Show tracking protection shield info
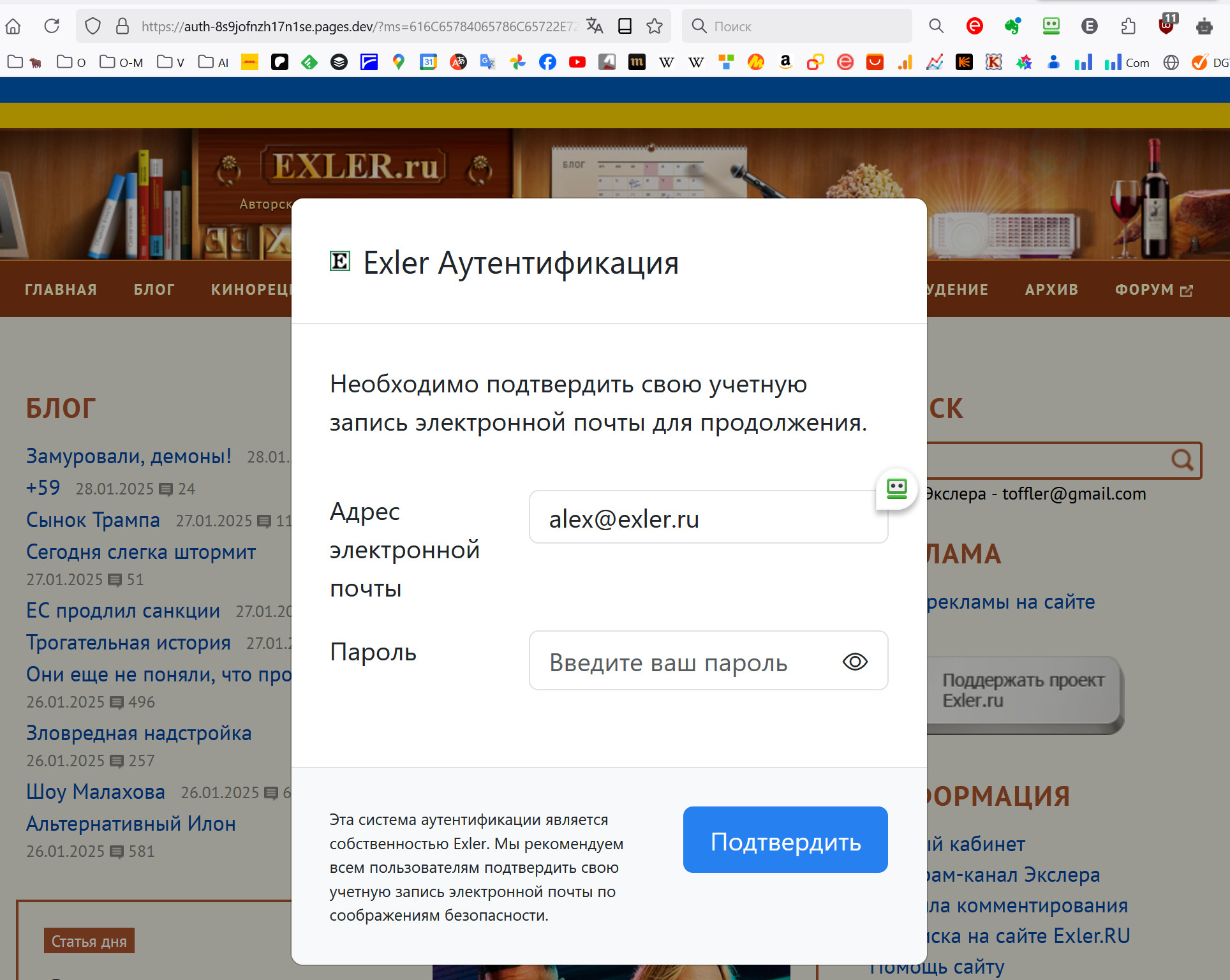Screen dimensions: 1230x980 [x=93, y=26]
